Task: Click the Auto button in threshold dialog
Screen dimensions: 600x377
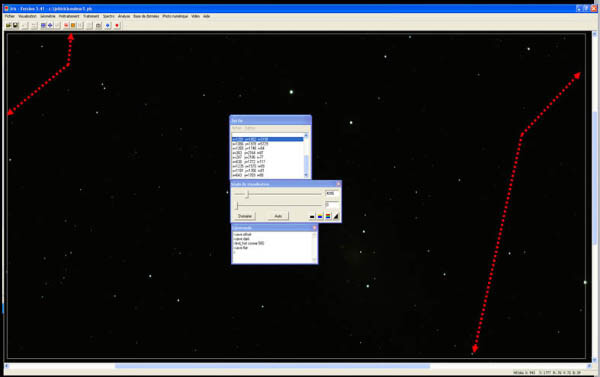Action: point(278,216)
